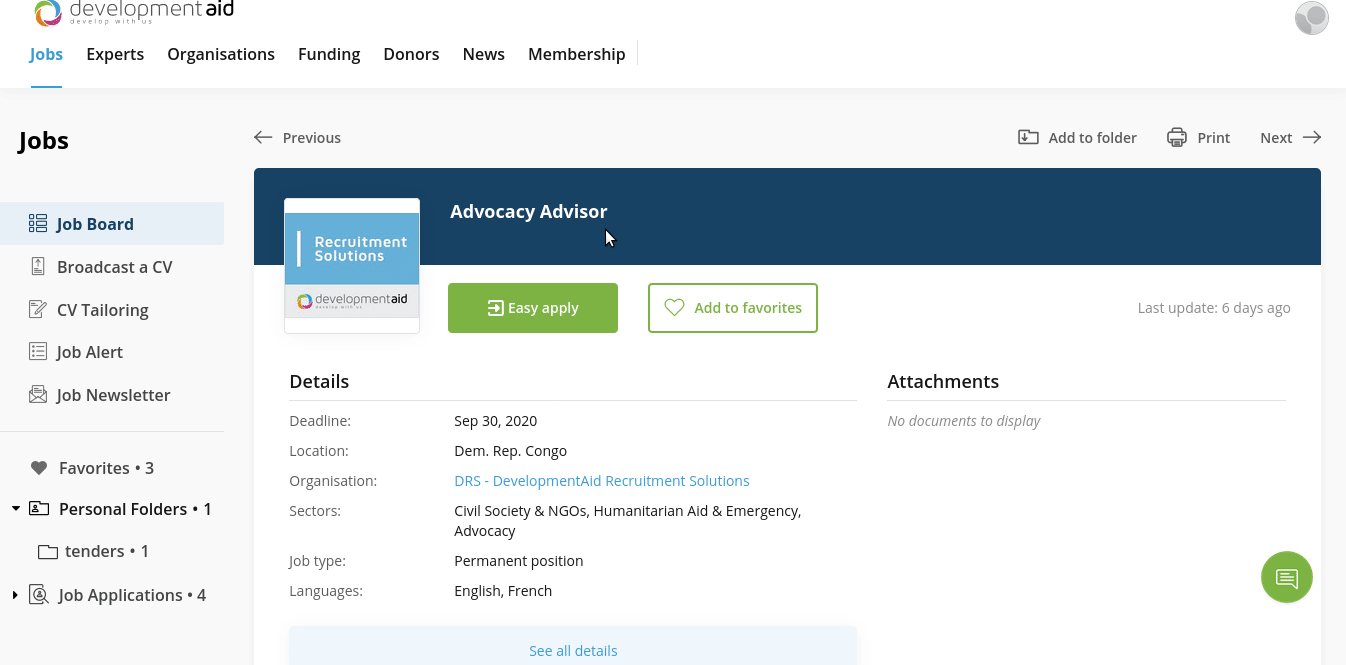Image resolution: width=1346 pixels, height=665 pixels.
Task: Click See all details
Action: coord(573,650)
